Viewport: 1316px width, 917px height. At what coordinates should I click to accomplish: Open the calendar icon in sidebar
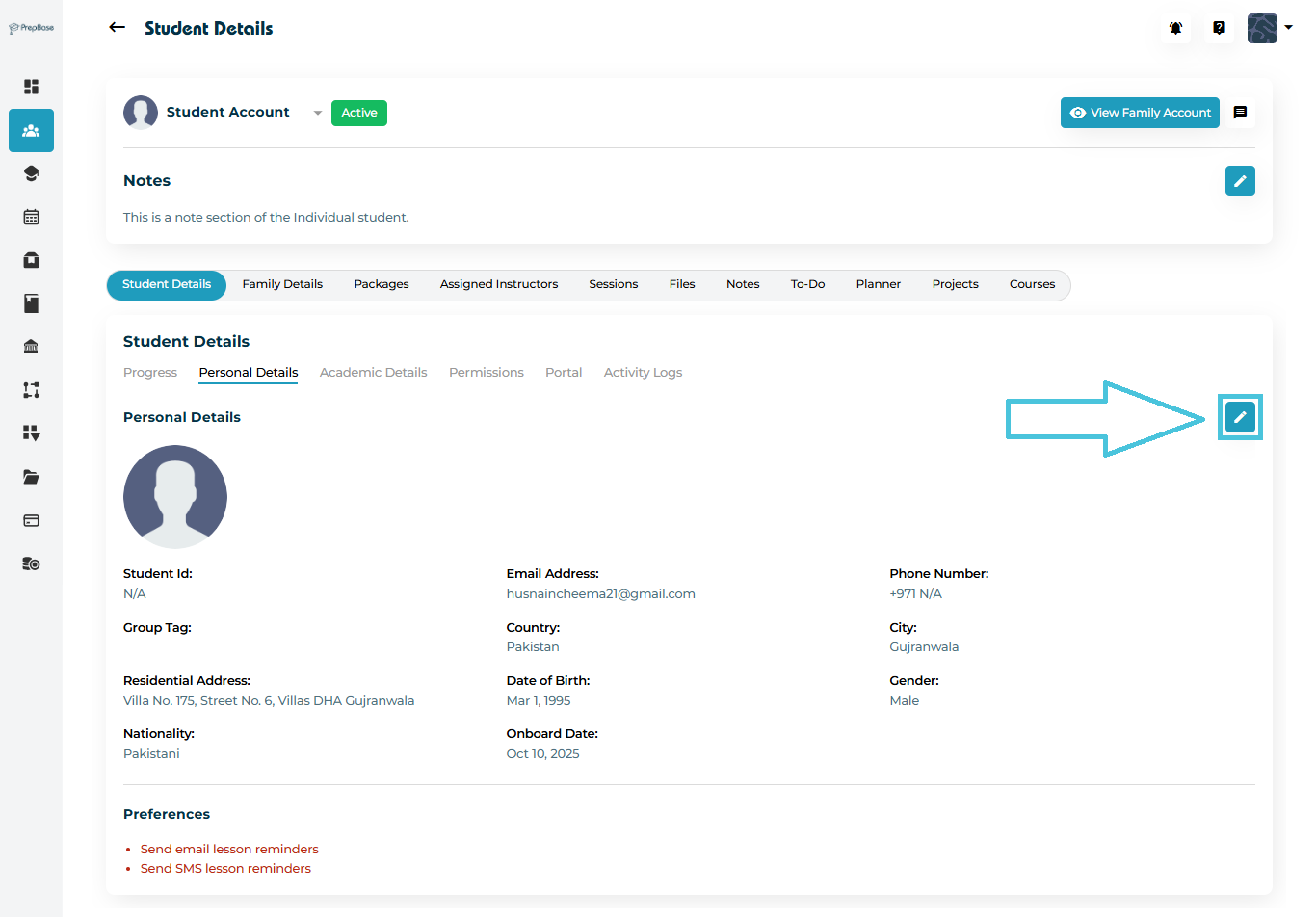point(31,217)
